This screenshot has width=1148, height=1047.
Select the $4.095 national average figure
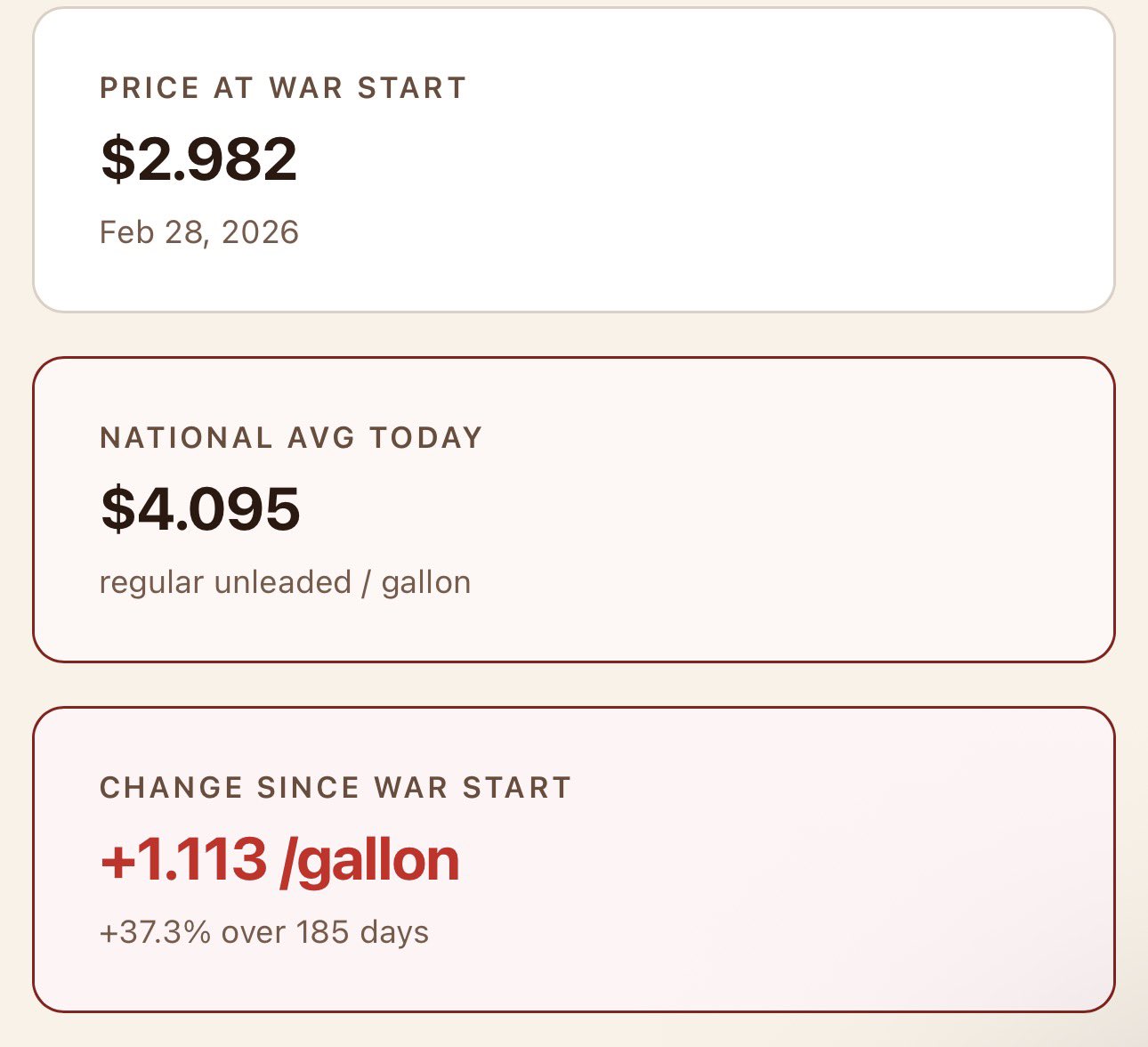pyautogui.click(x=200, y=509)
